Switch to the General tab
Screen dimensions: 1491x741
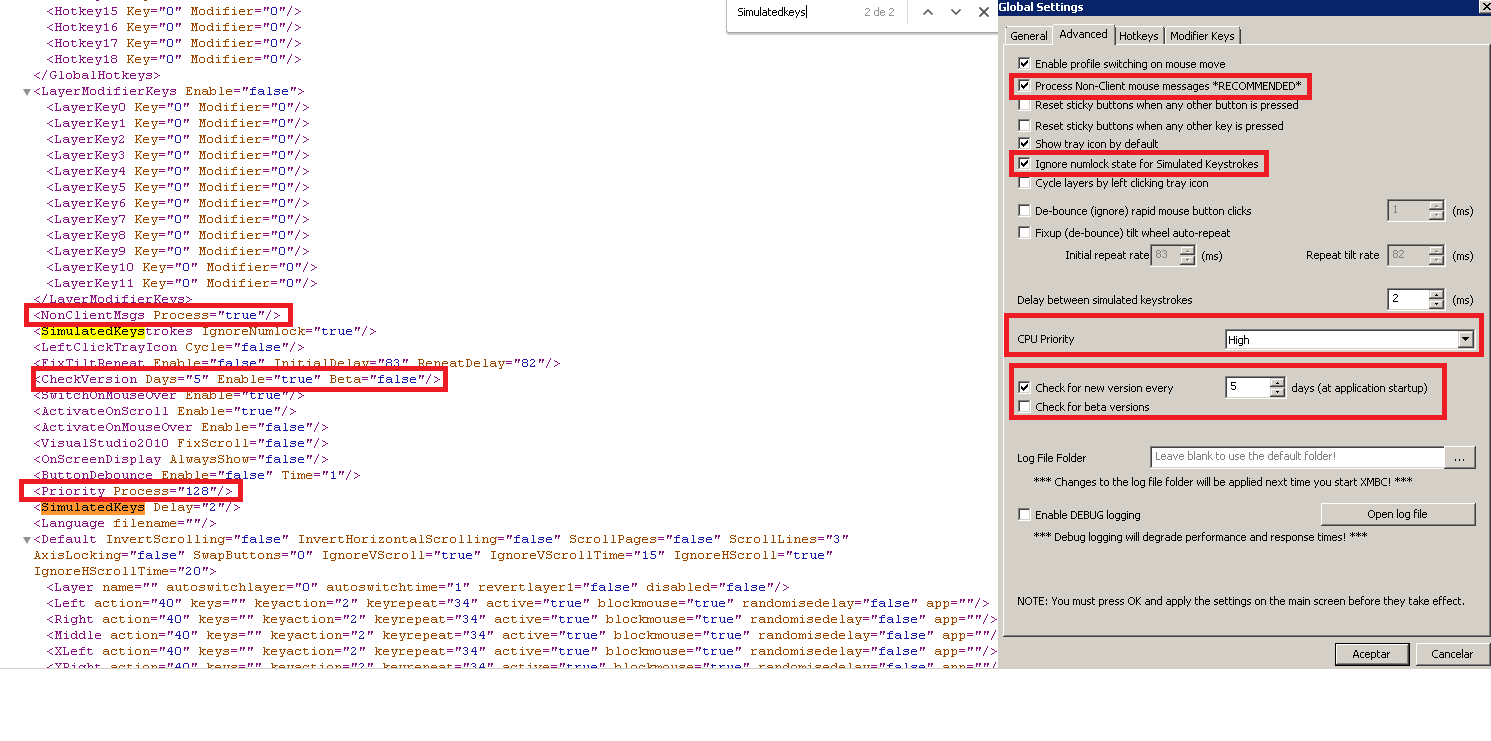1029,36
